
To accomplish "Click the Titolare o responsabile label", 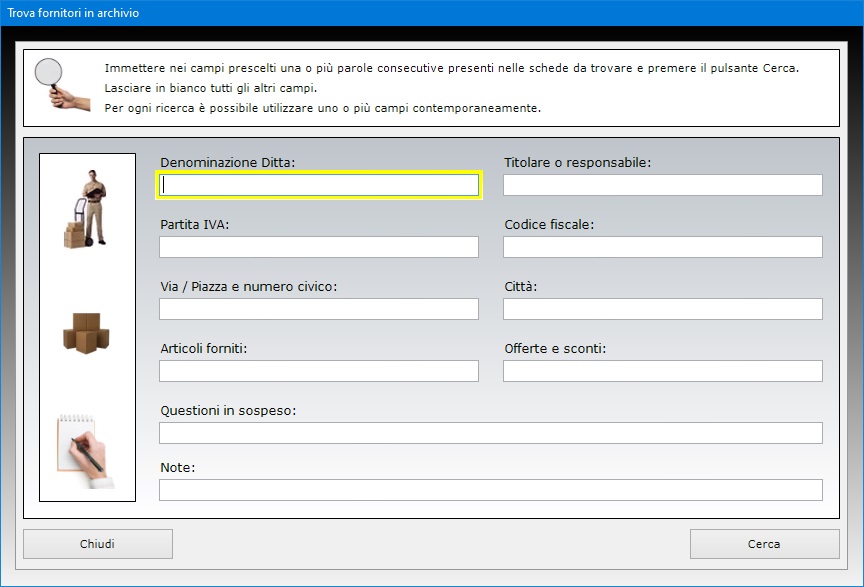I will pyautogui.click(x=577, y=163).
